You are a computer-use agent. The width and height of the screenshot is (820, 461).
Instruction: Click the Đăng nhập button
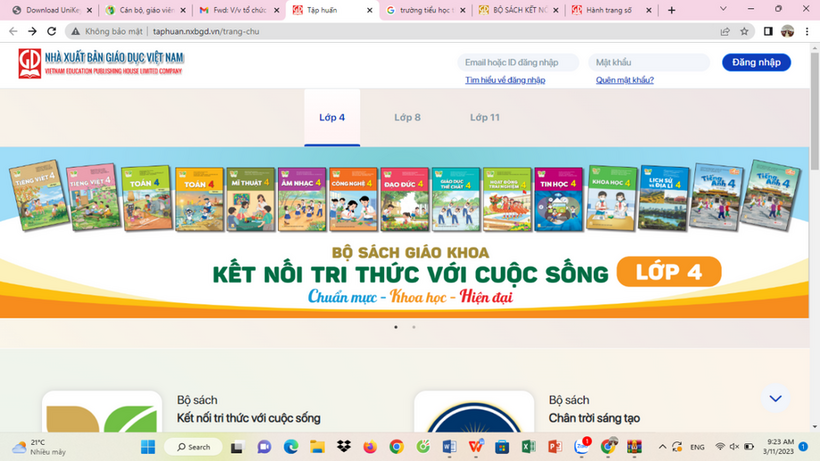[756, 62]
